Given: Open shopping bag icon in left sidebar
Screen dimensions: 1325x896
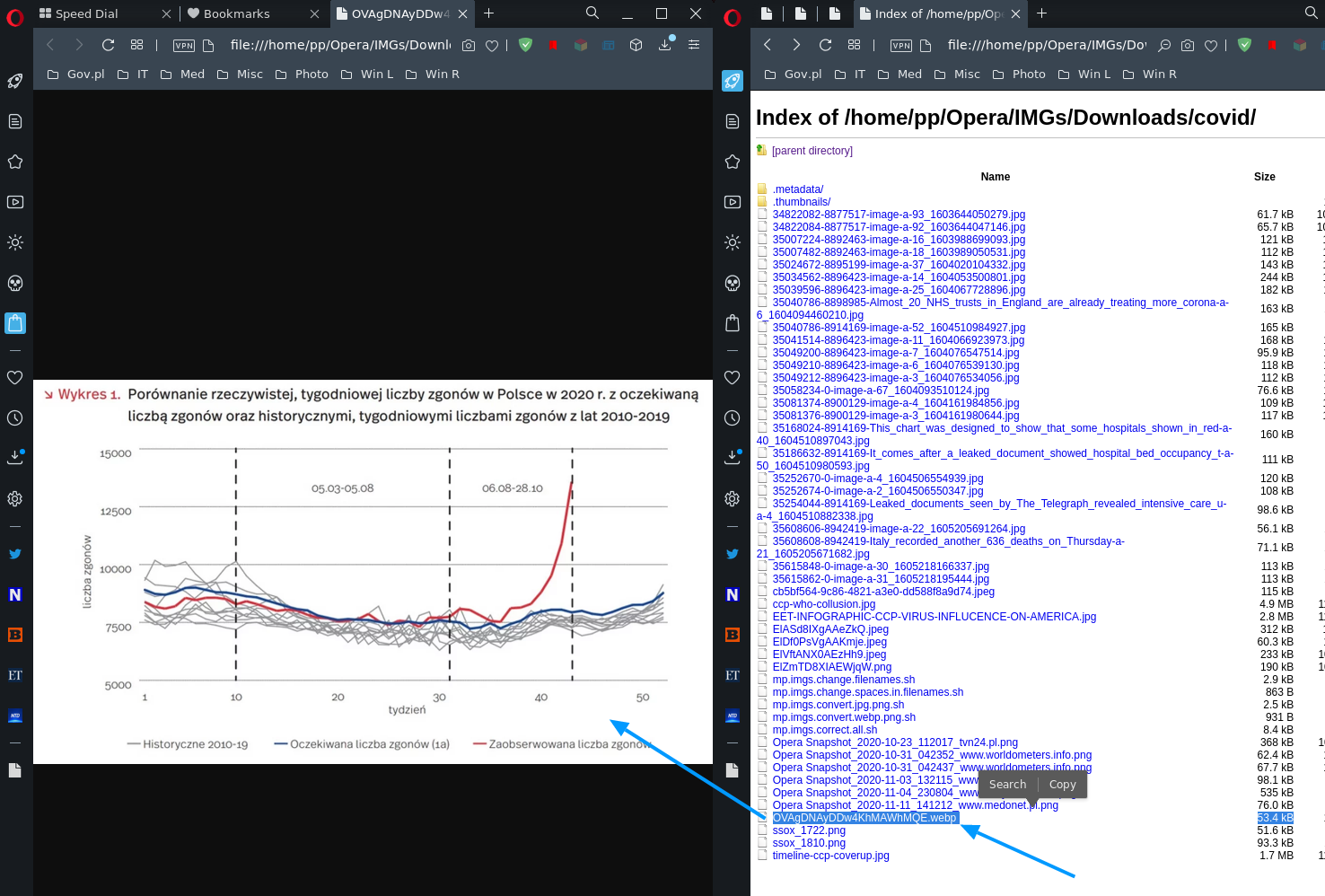Looking at the screenshot, I should click(15, 323).
